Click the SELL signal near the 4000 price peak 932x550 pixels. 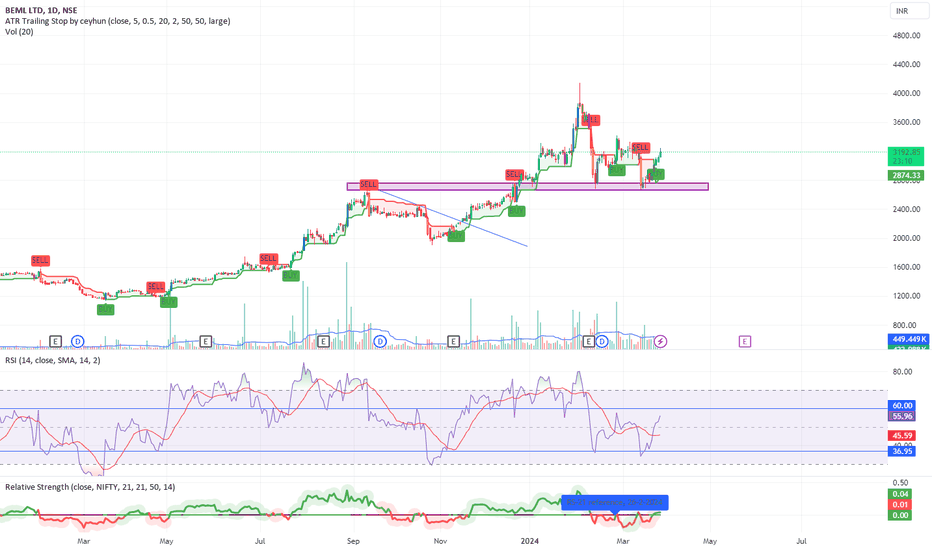590,120
